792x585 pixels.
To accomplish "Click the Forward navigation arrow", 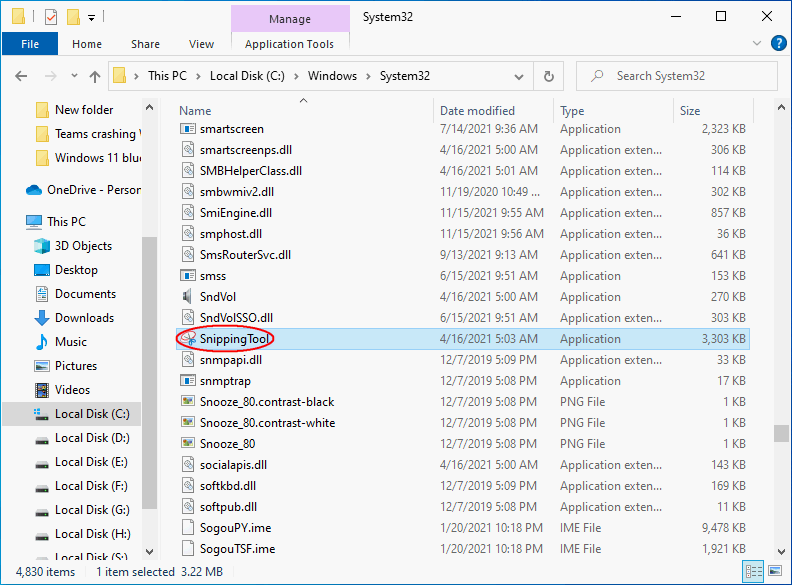I will click(51, 76).
